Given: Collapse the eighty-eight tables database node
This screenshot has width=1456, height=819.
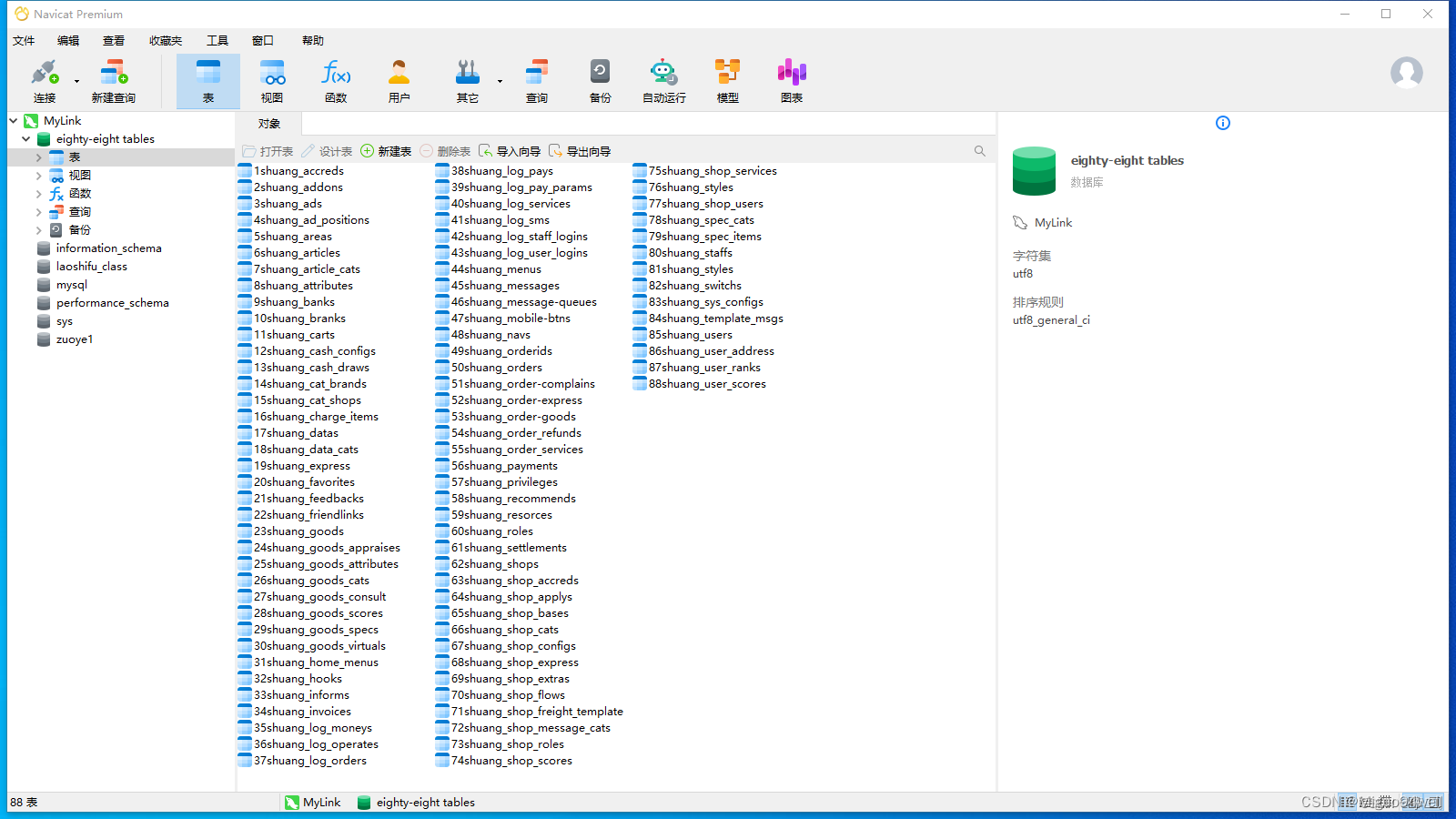Looking at the screenshot, I should [26, 138].
